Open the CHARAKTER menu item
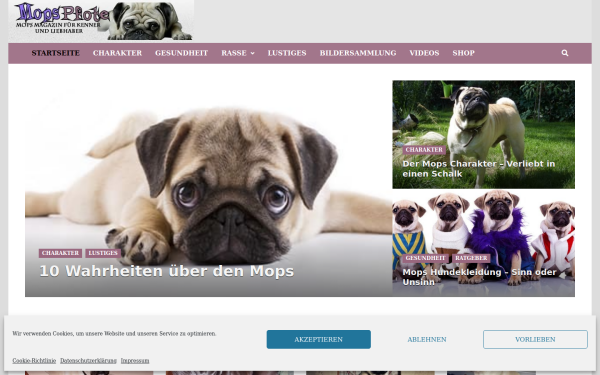 point(117,53)
